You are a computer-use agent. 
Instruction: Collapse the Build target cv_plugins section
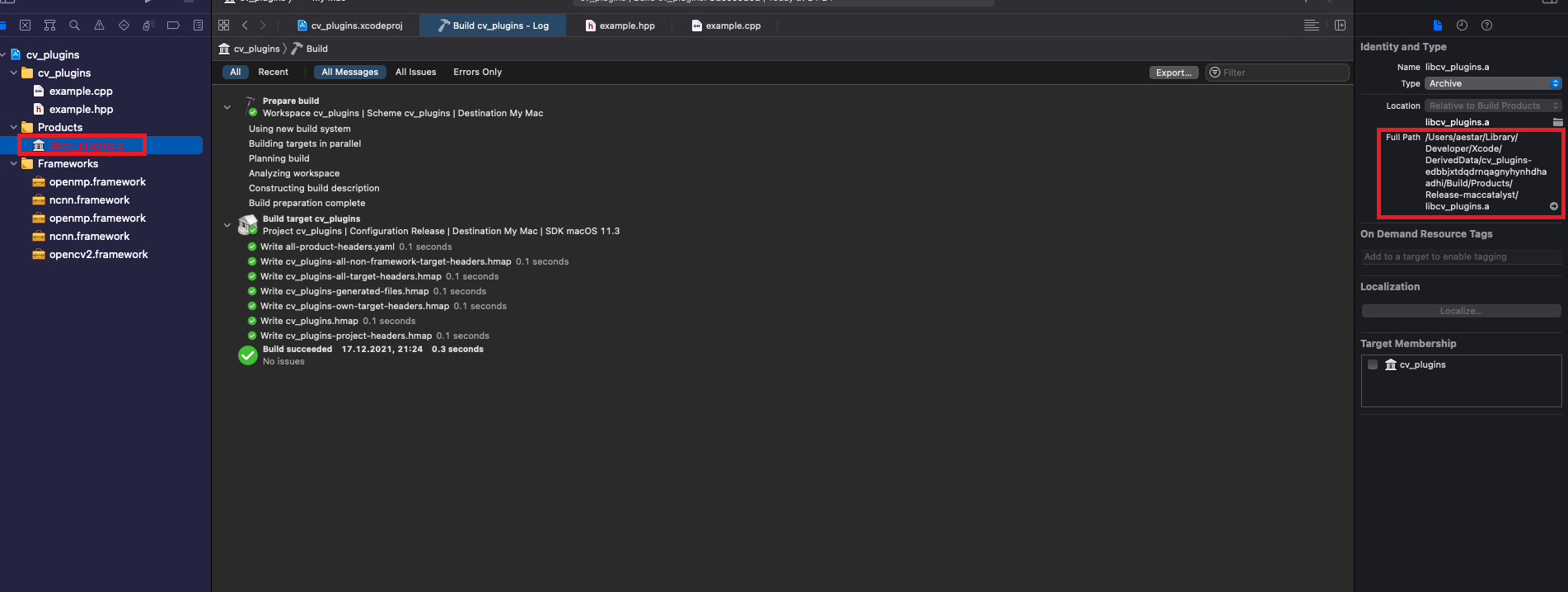pos(227,224)
